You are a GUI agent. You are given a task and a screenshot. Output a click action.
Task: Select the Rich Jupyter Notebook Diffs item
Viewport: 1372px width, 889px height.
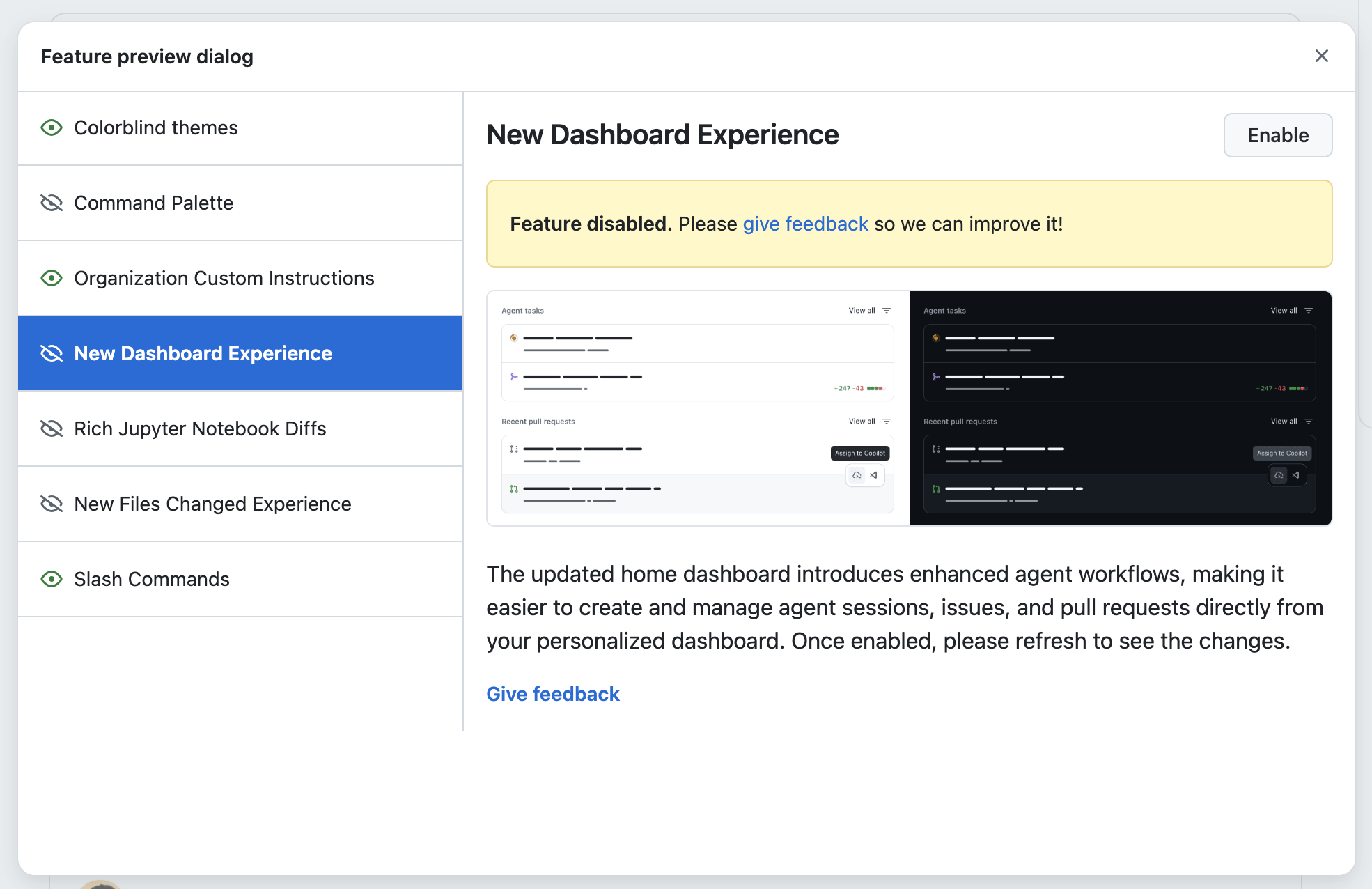[x=240, y=429]
